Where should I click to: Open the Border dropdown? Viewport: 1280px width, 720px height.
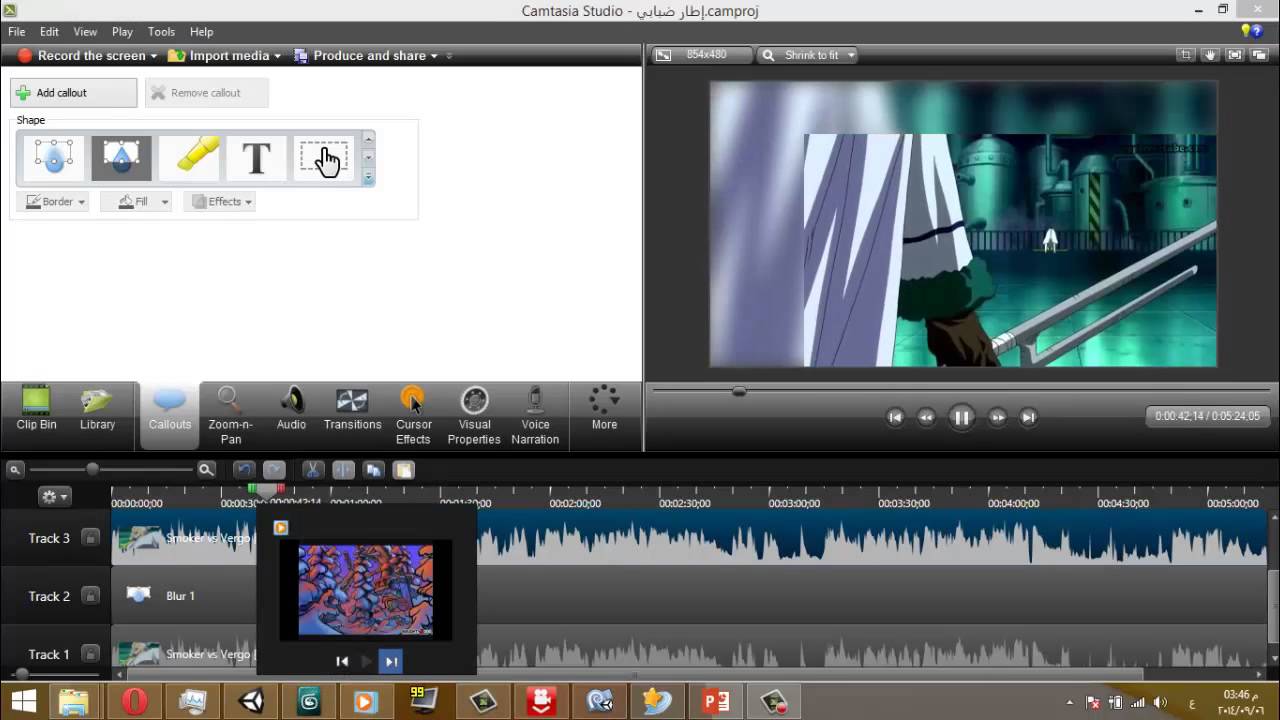point(55,202)
